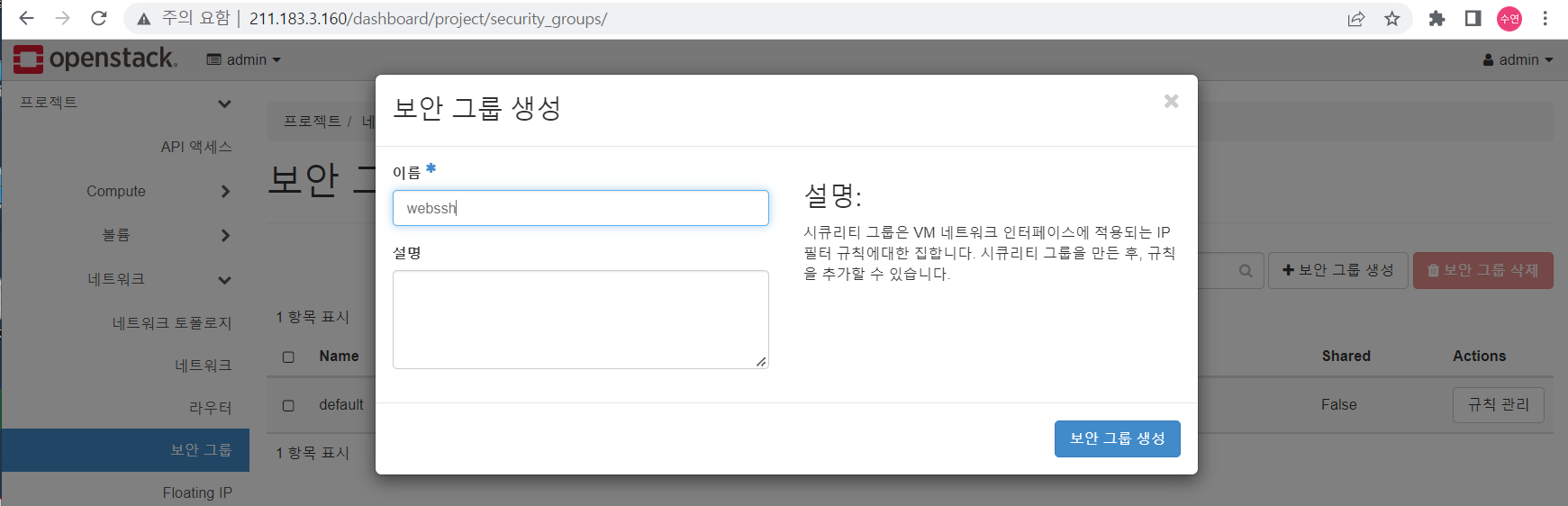Open the Chrome three-dot menu
The image size is (1568, 506).
coord(1545,18)
